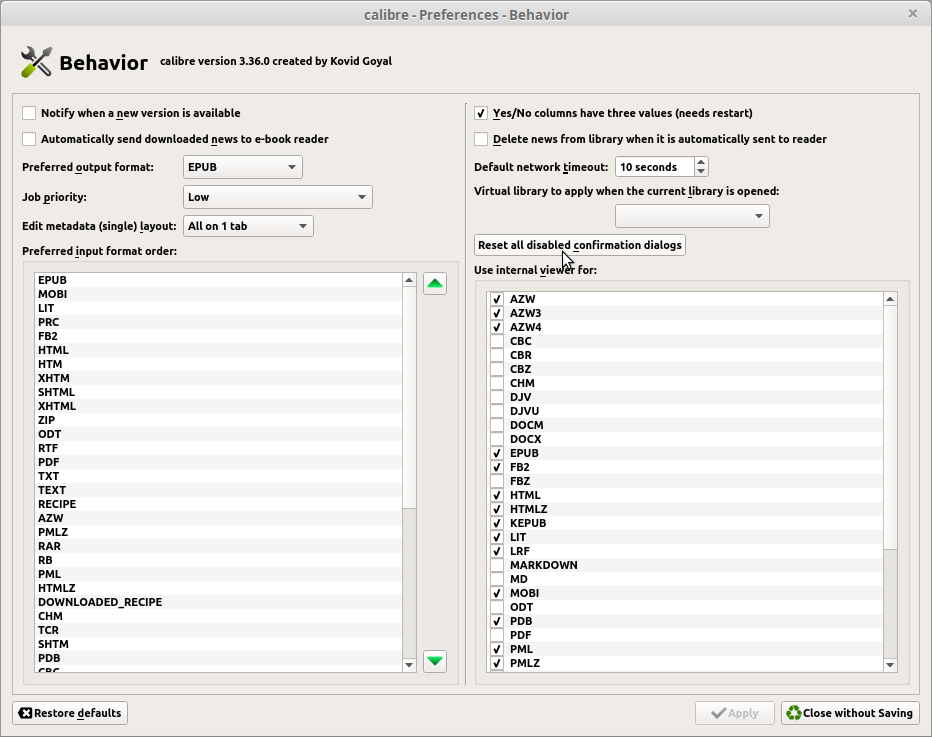Image resolution: width=932 pixels, height=737 pixels.
Task: Uncheck the KEPUB viewer checkbox
Action: pos(497,523)
